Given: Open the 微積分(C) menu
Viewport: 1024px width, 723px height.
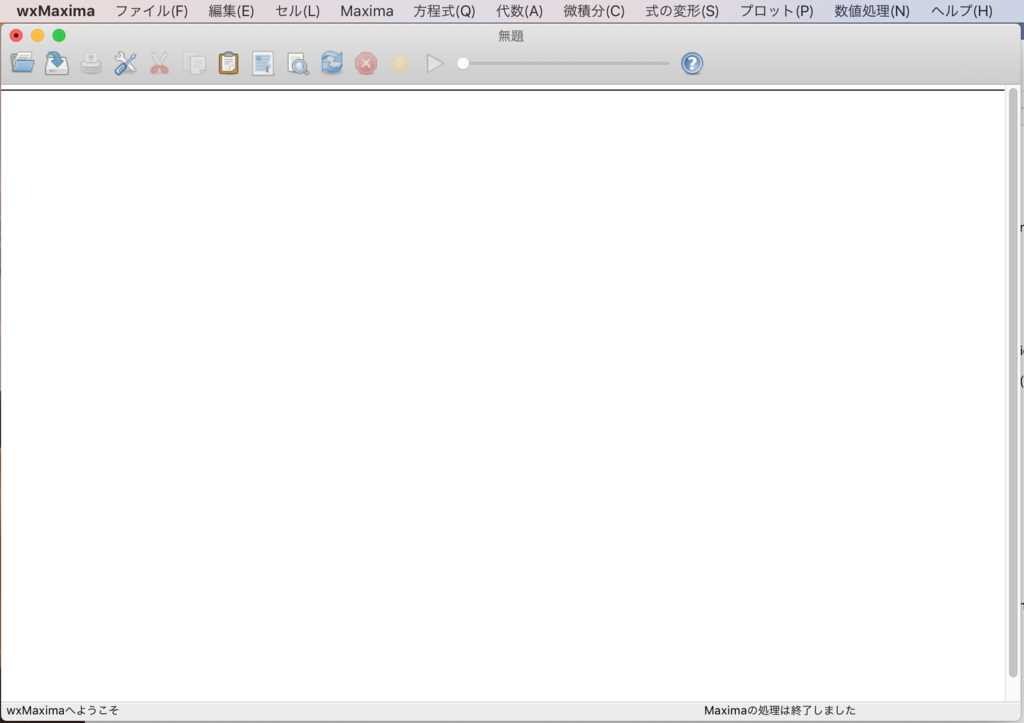Looking at the screenshot, I should 594,11.
